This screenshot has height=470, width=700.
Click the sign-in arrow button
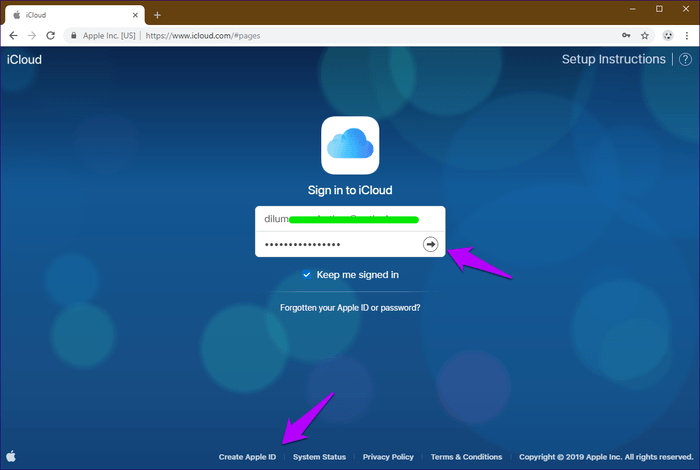click(x=430, y=244)
